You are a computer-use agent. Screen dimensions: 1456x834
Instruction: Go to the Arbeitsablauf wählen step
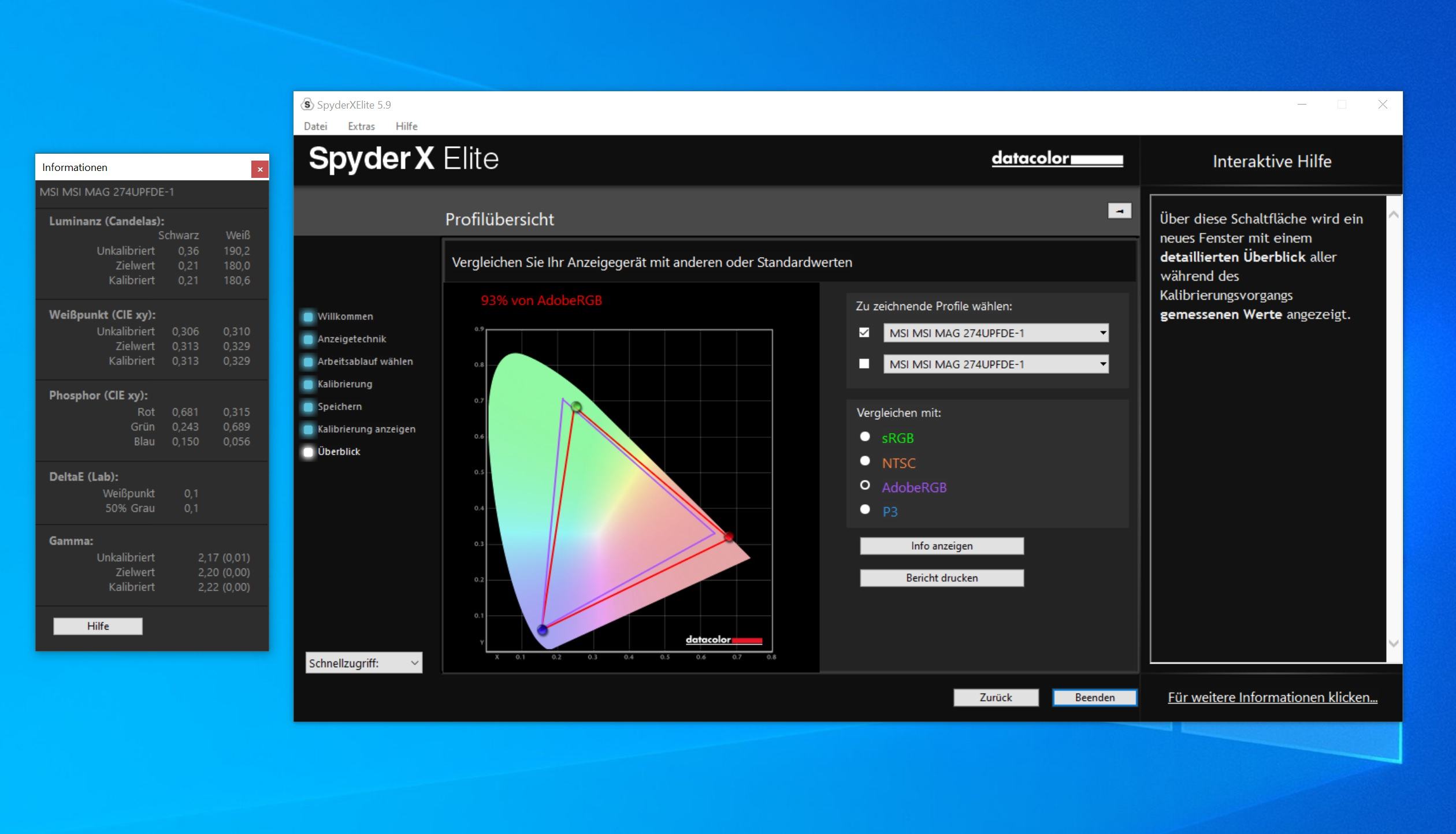click(x=365, y=362)
